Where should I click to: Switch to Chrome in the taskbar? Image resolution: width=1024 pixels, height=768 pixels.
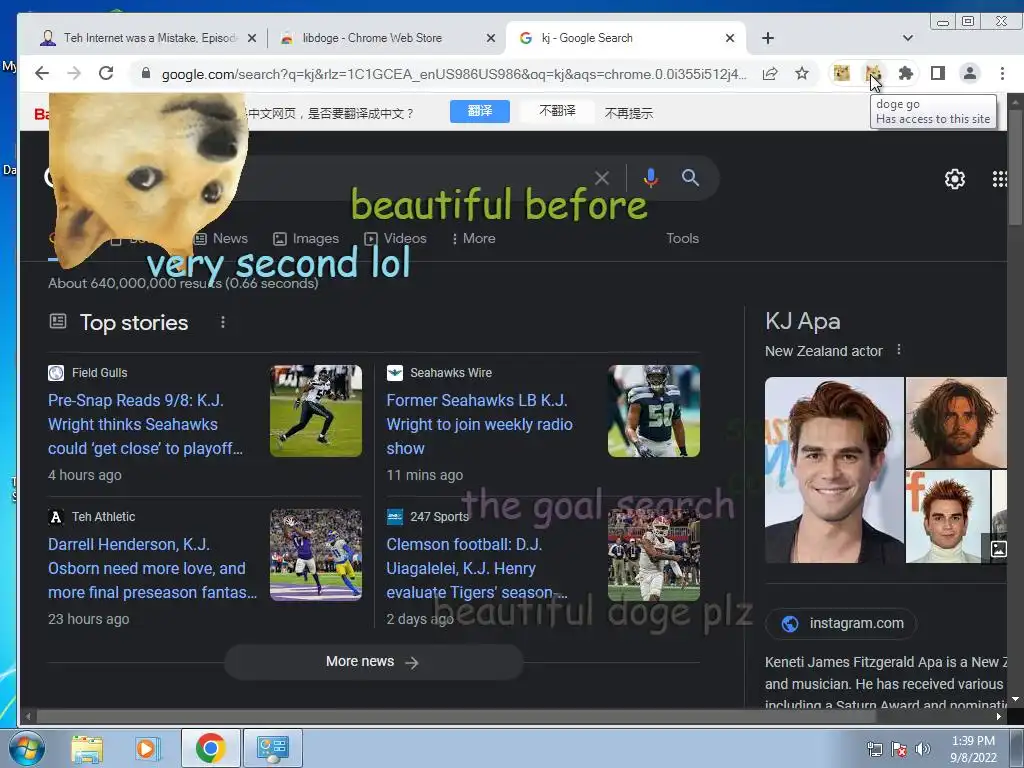(x=210, y=748)
